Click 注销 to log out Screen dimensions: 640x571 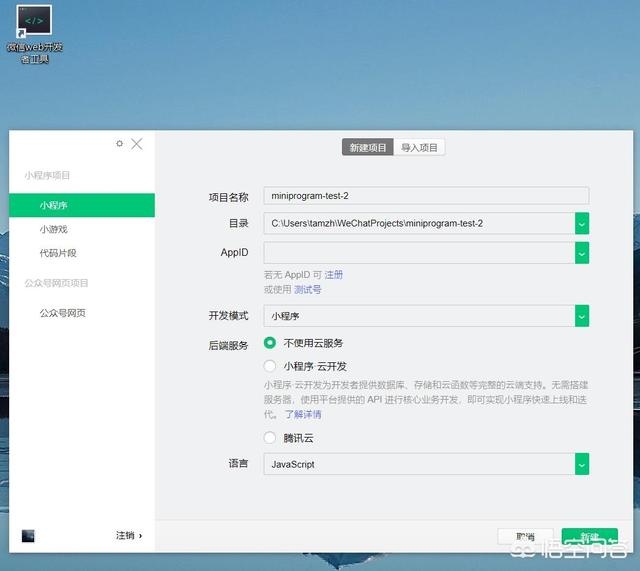(128, 536)
